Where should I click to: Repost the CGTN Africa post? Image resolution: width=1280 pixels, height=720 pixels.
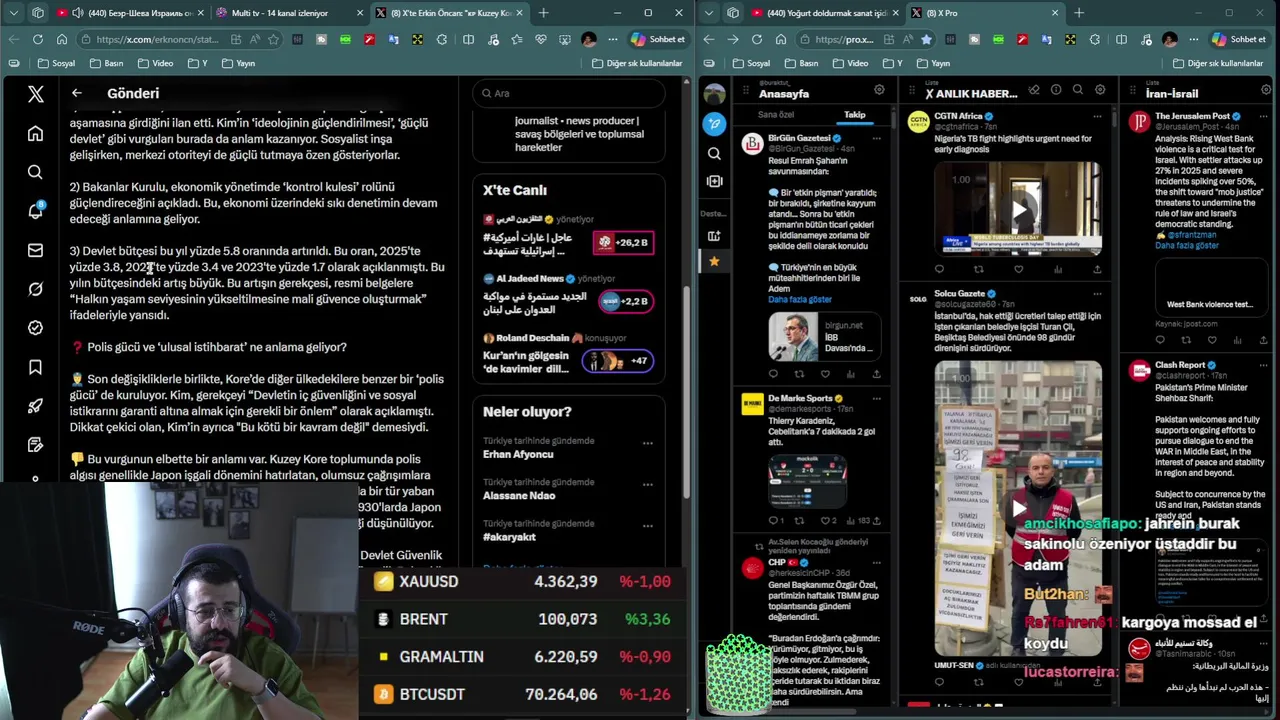coord(978,269)
